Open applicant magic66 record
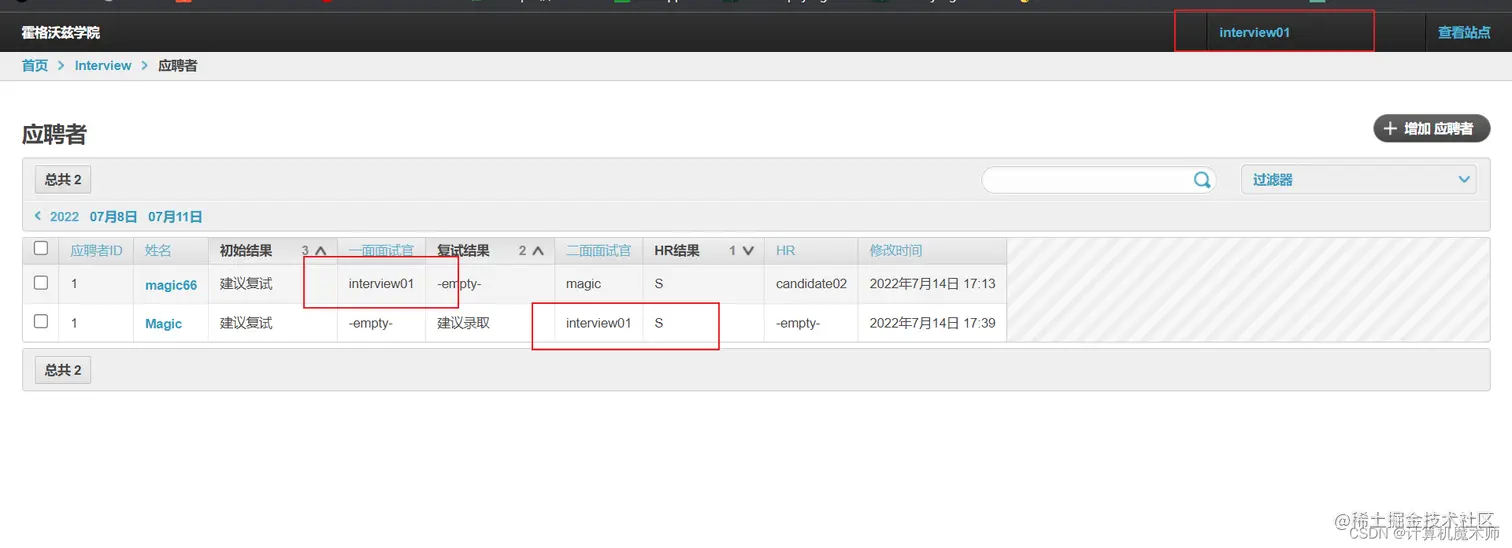This screenshot has height=548, width=1512. point(171,285)
